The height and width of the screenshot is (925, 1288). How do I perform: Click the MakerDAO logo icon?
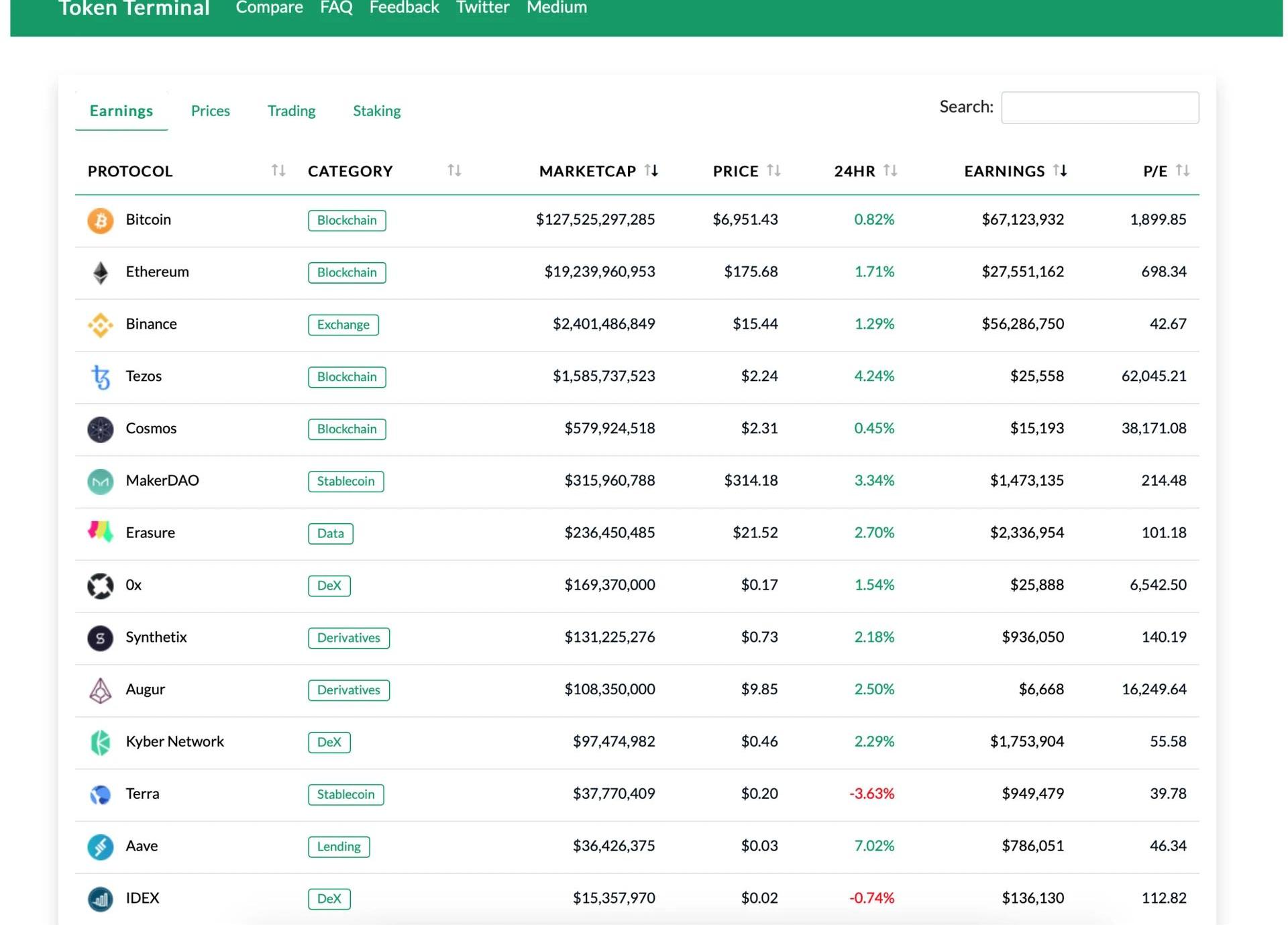pos(101,481)
